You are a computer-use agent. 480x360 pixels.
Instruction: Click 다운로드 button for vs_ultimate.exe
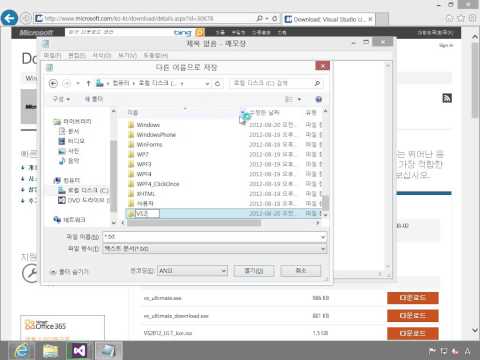pos(413,298)
